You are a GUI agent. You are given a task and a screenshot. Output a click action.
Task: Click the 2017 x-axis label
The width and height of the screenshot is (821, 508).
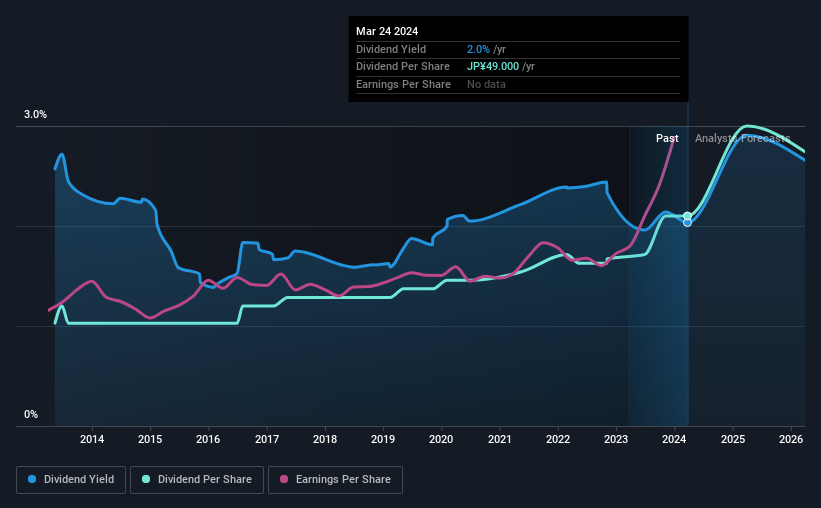click(x=267, y=439)
